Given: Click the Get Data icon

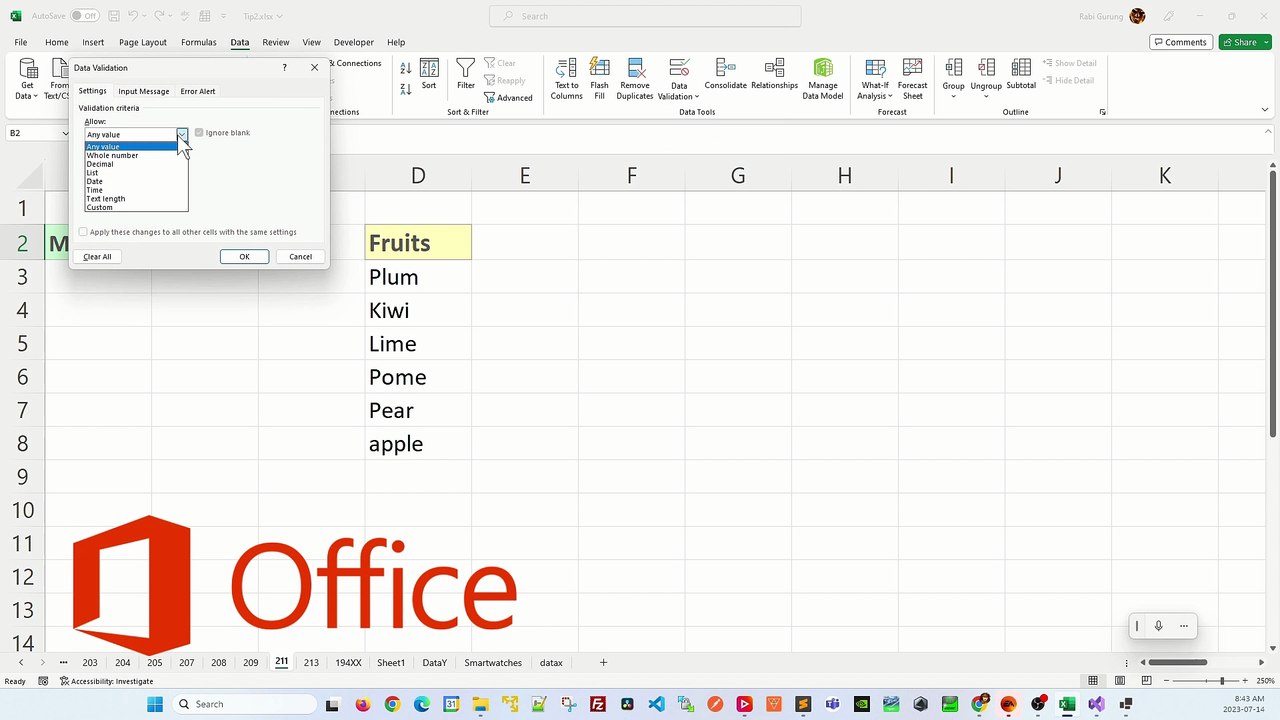Looking at the screenshot, I should tap(28, 69).
